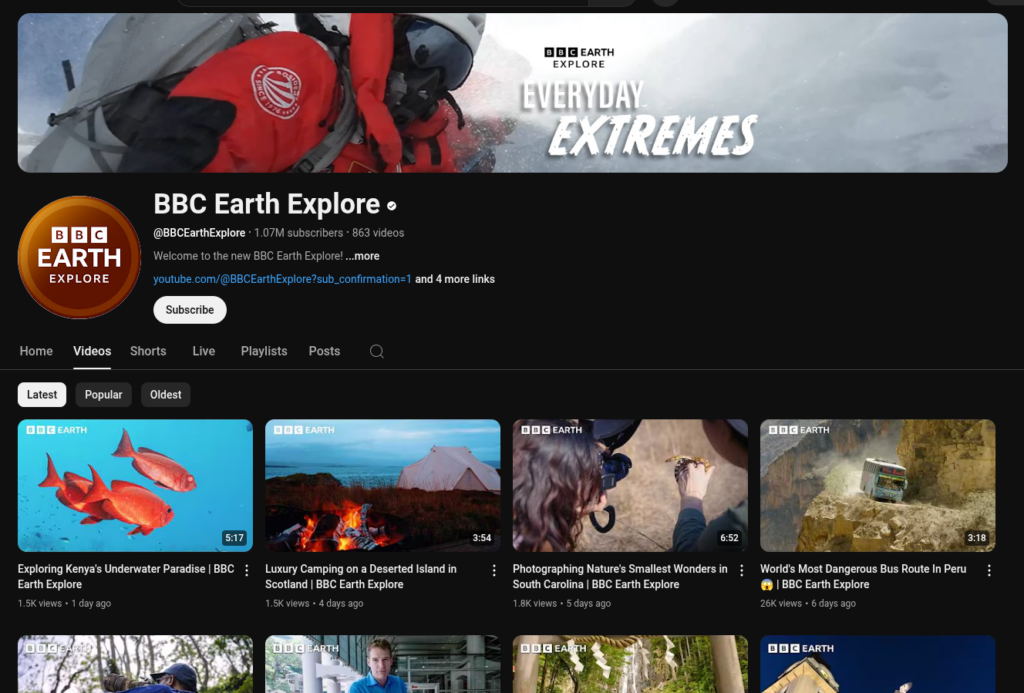Go to the Home tab
The width and height of the screenshot is (1024, 693).
(36, 351)
